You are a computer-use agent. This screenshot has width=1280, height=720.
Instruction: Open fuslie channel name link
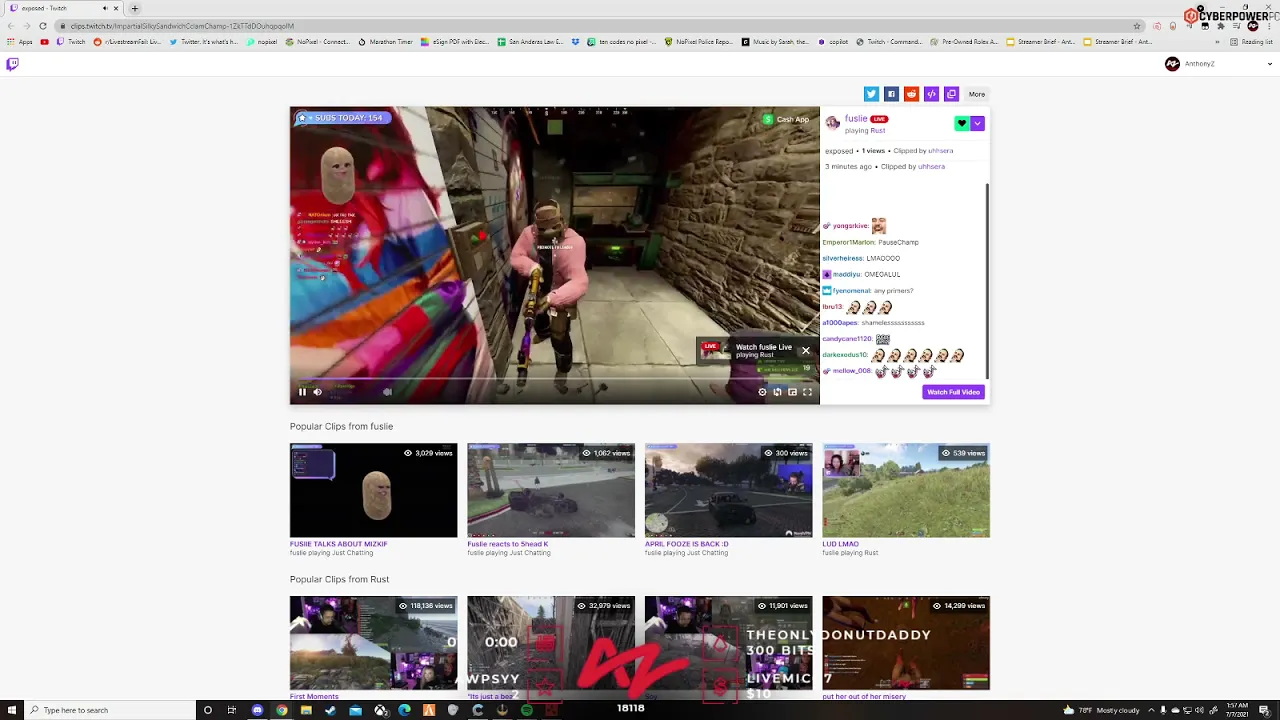[856, 118]
